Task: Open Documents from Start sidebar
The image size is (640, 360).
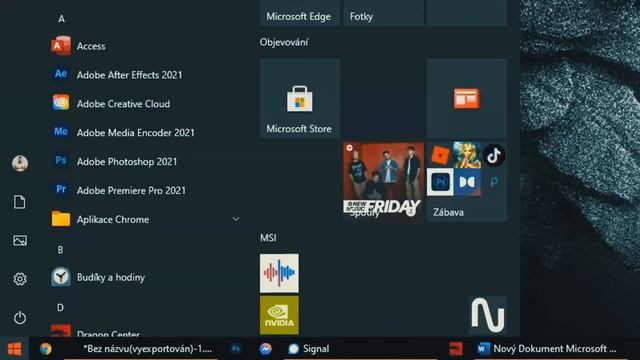Action: point(20,202)
